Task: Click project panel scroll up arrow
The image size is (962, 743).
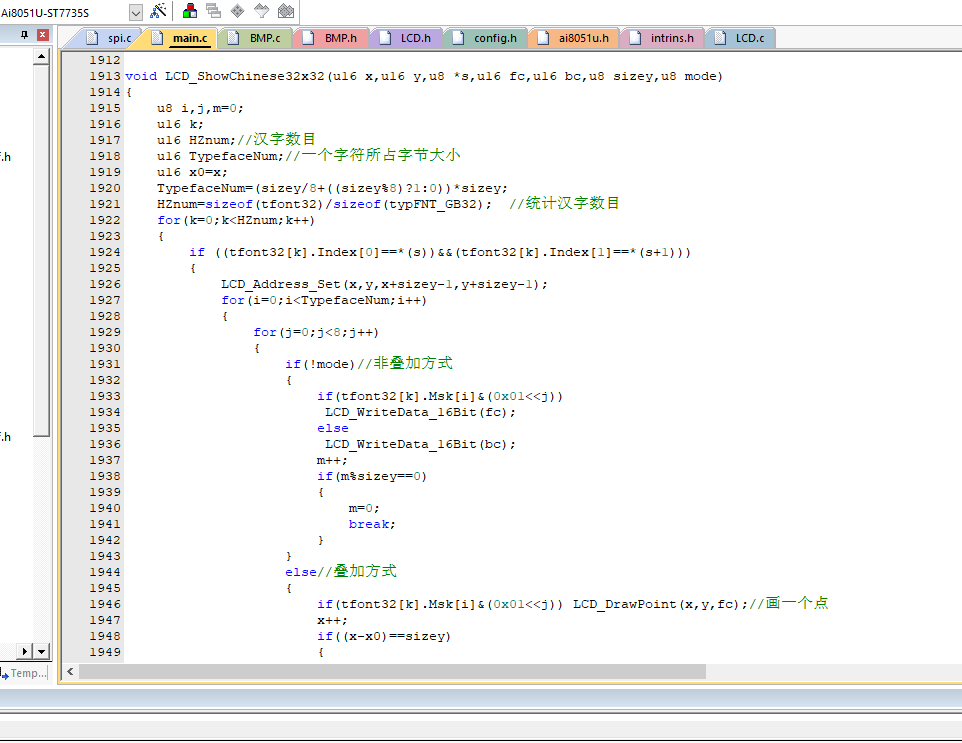Action: click(x=41, y=57)
